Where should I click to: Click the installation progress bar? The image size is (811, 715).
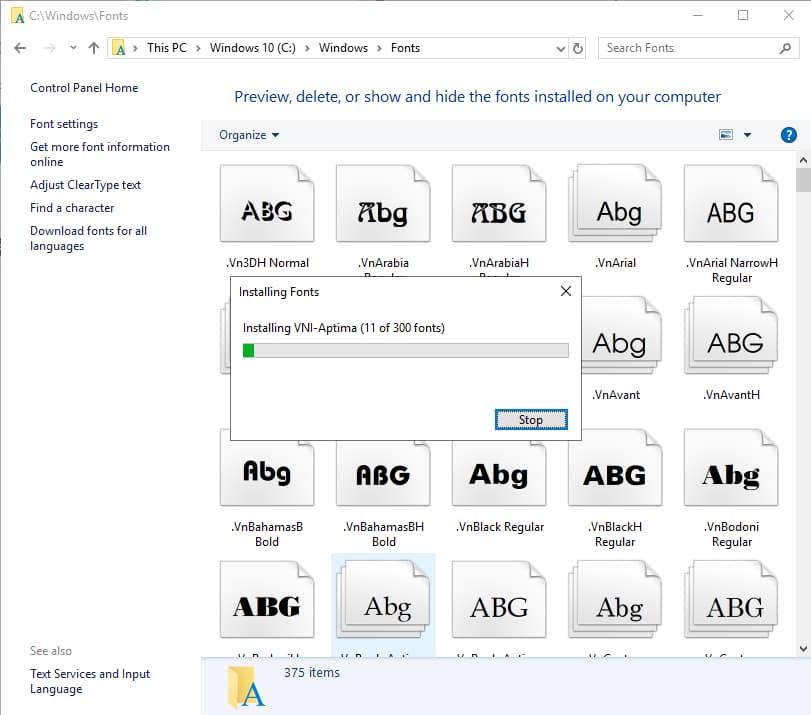[405, 350]
